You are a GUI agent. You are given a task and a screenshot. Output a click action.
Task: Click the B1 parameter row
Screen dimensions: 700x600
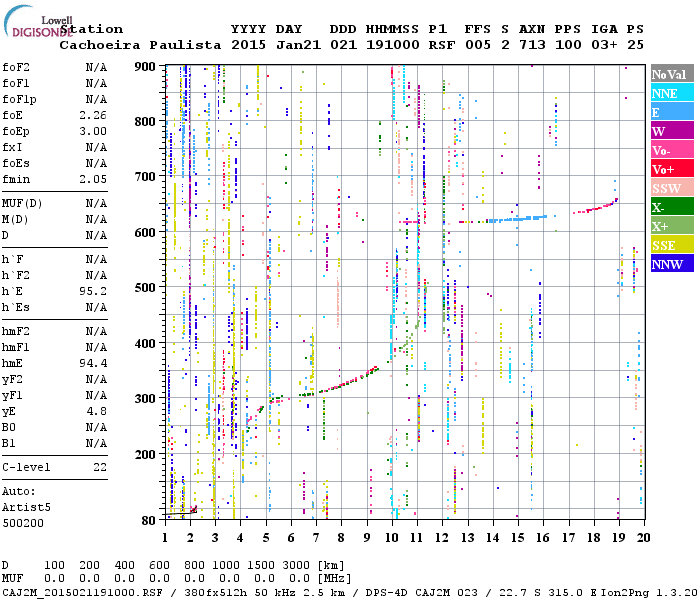click(x=54, y=444)
